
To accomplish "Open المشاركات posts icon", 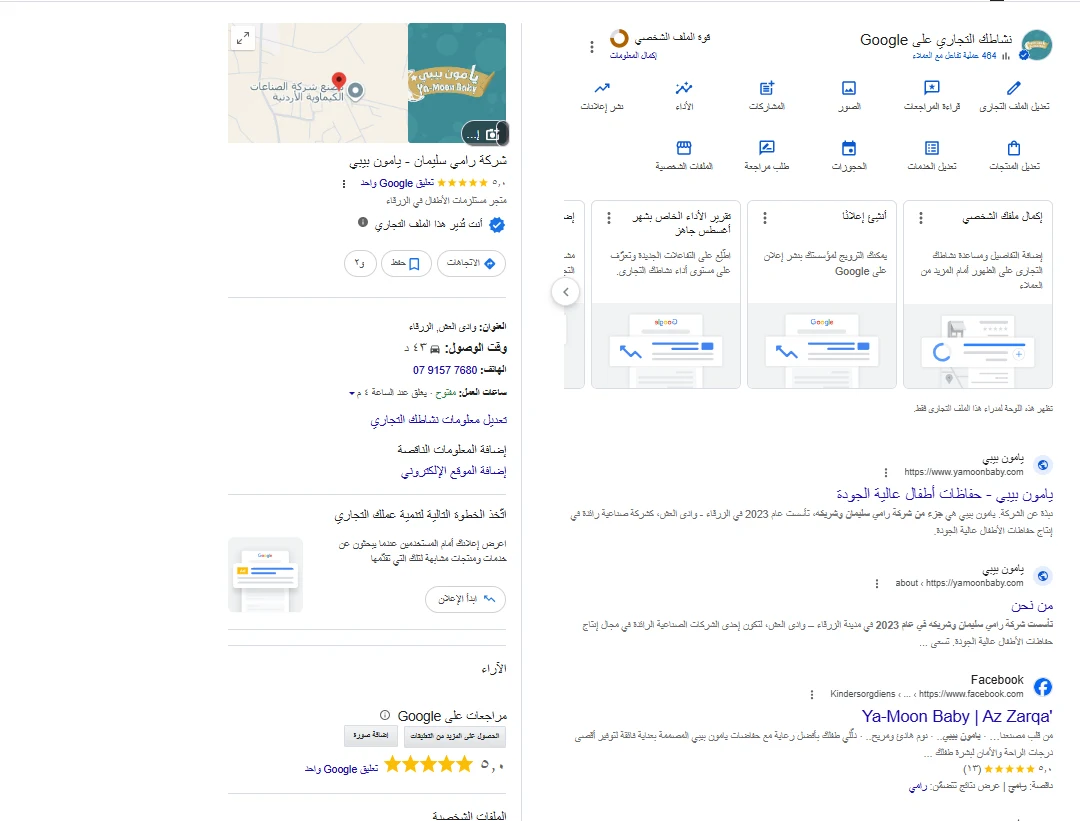I will pyautogui.click(x=767, y=88).
